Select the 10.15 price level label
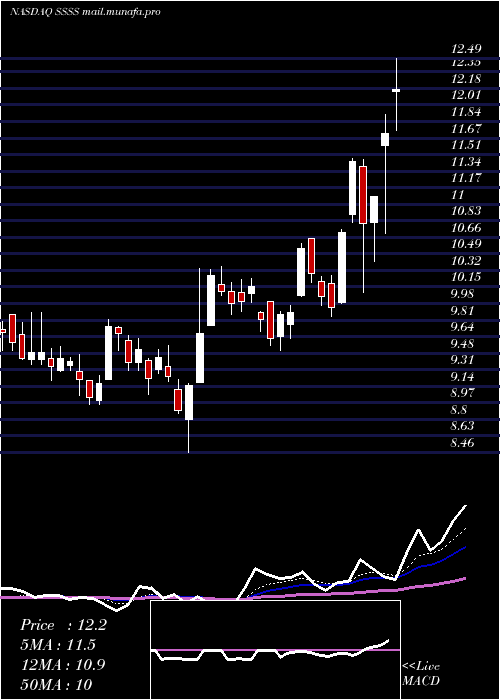 (x=466, y=277)
